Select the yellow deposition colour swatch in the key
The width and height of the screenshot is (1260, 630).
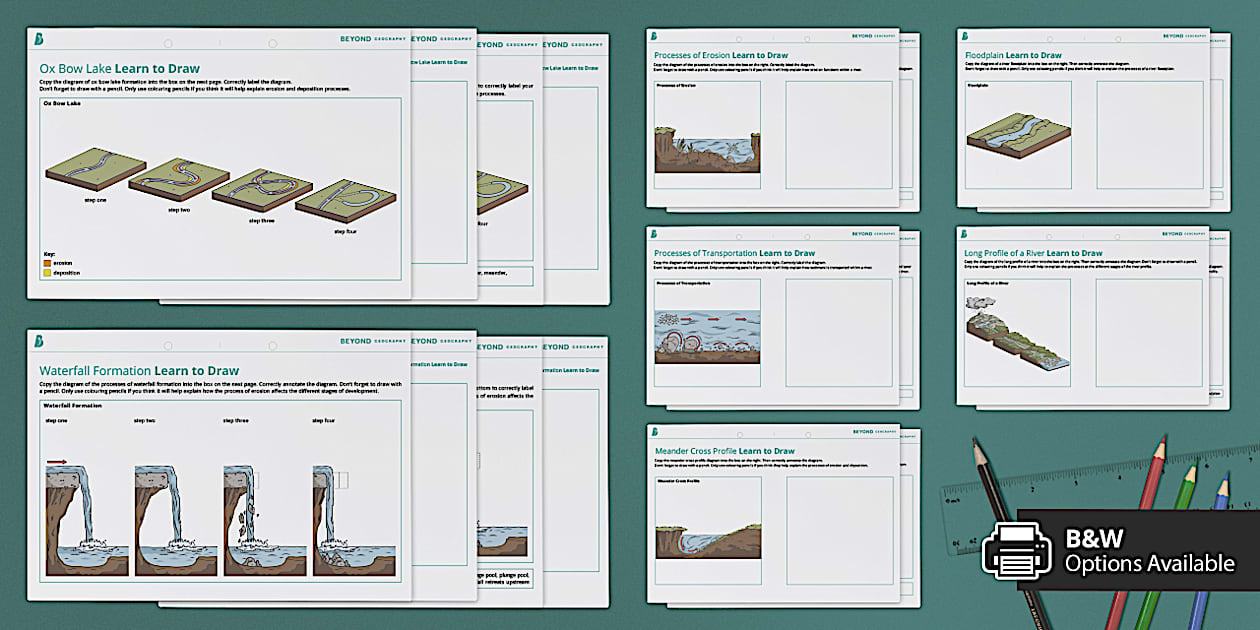pyautogui.click(x=46, y=273)
